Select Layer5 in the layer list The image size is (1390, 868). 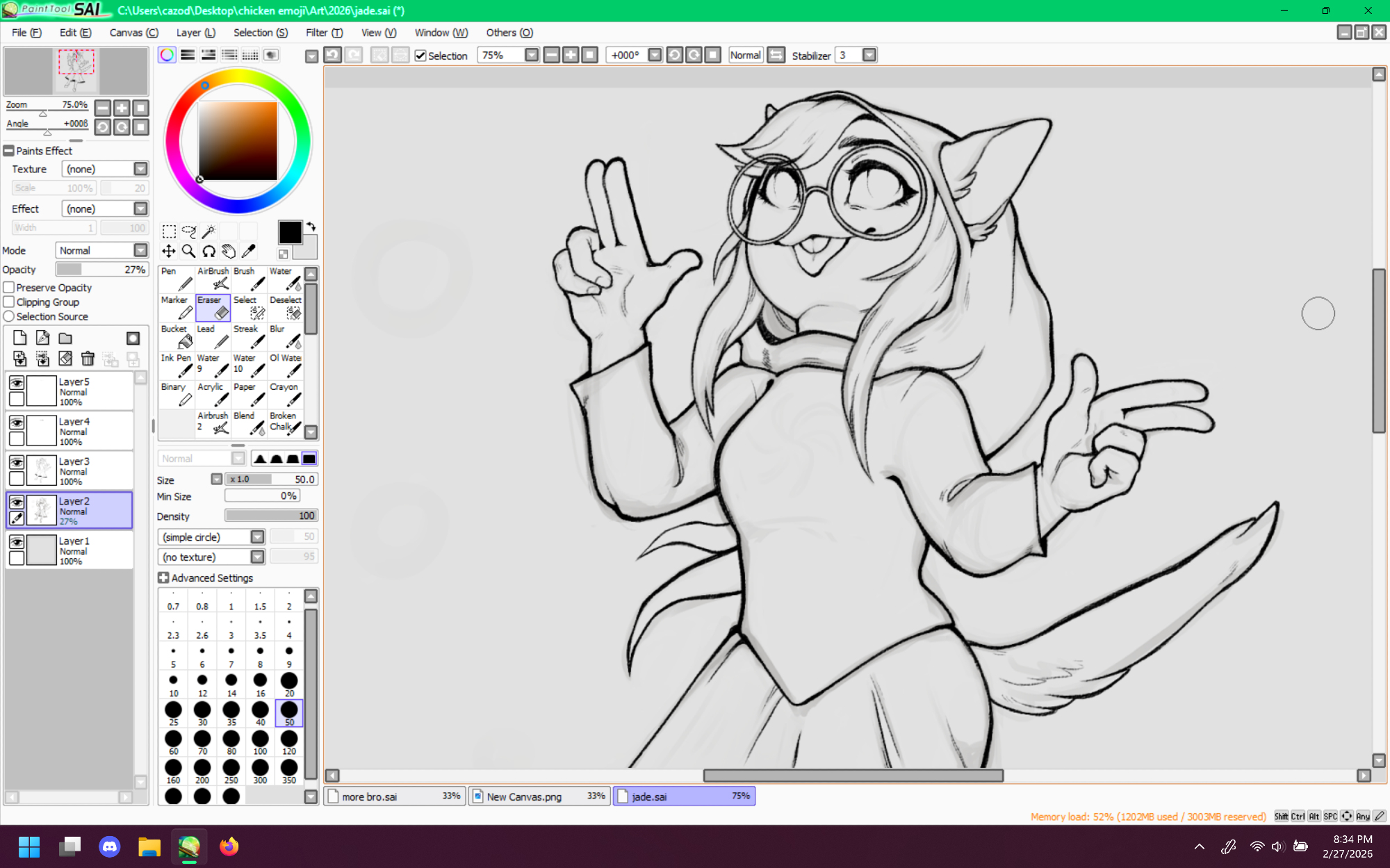pyautogui.click(x=90, y=391)
